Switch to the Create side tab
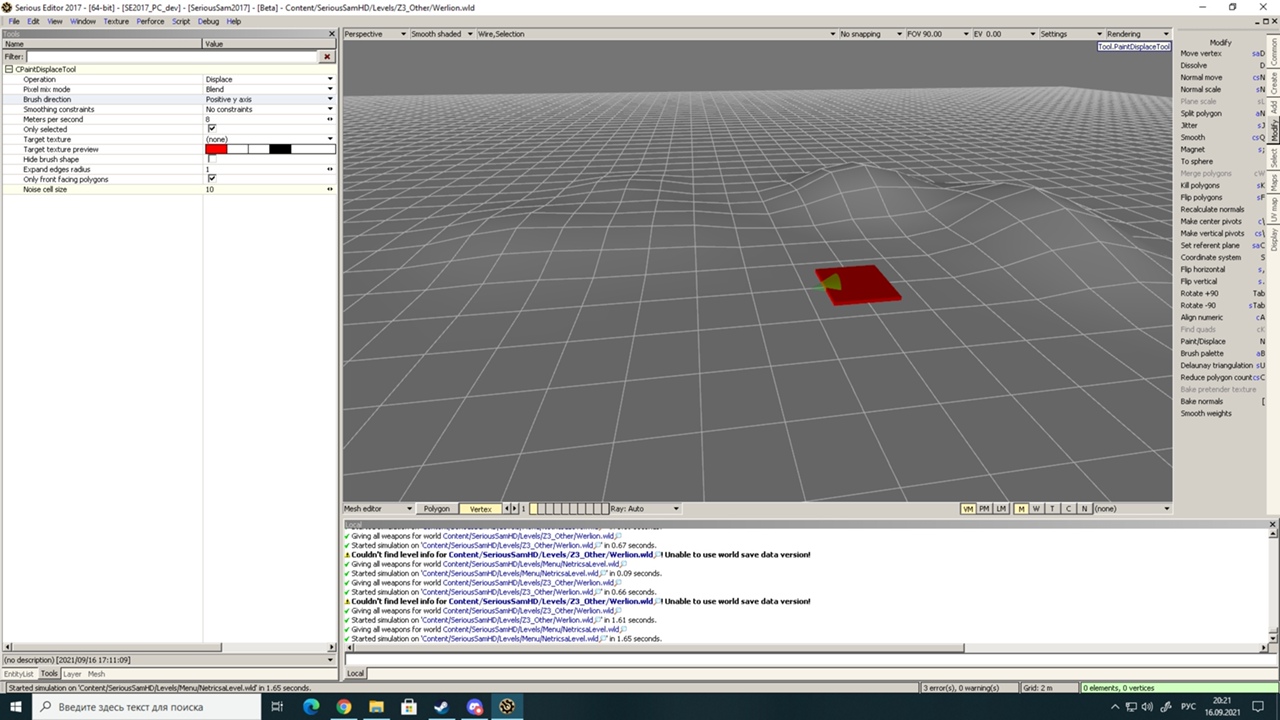1280x720 pixels. click(x=1274, y=82)
